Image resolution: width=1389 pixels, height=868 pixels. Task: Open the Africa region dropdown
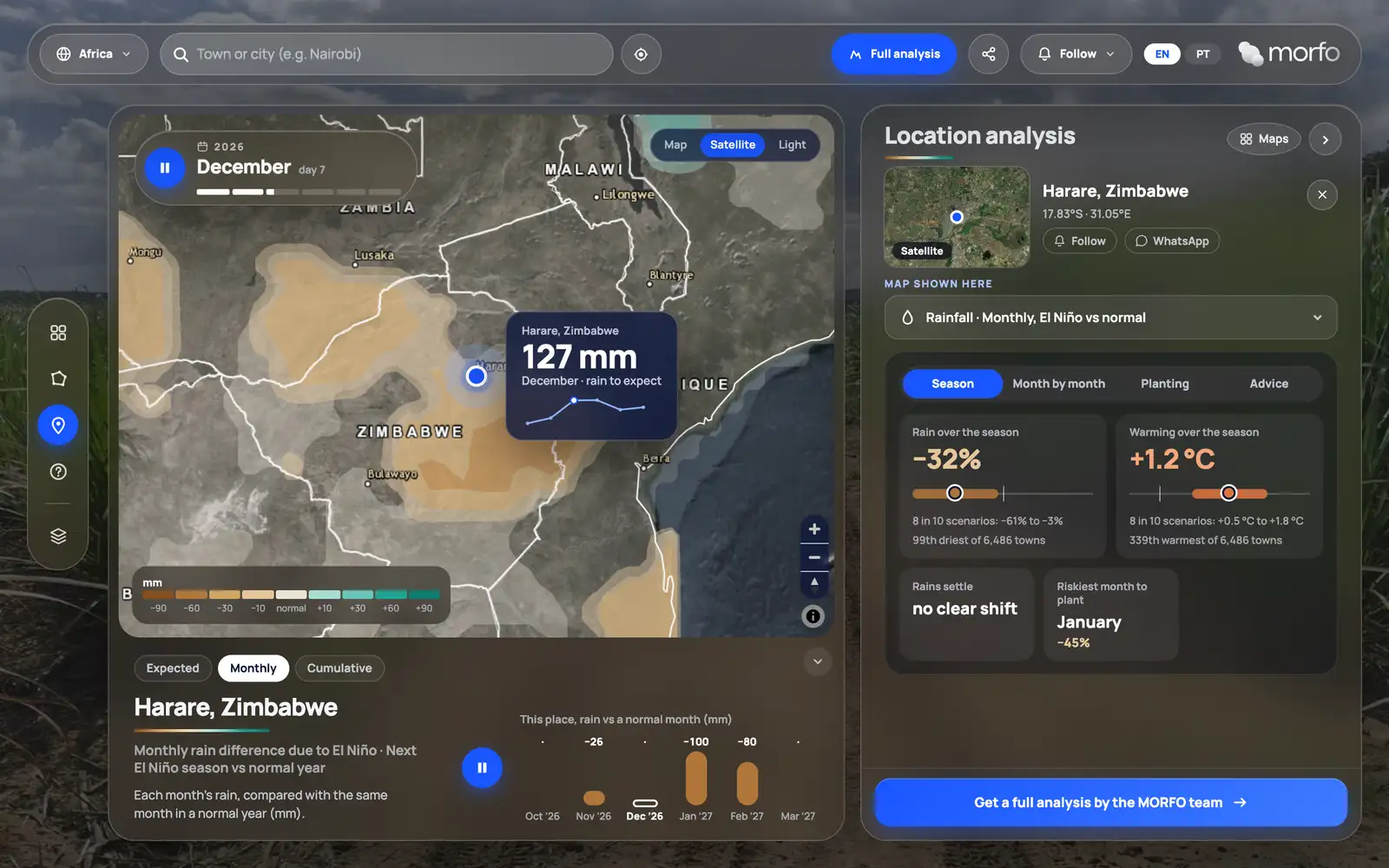[94, 54]
